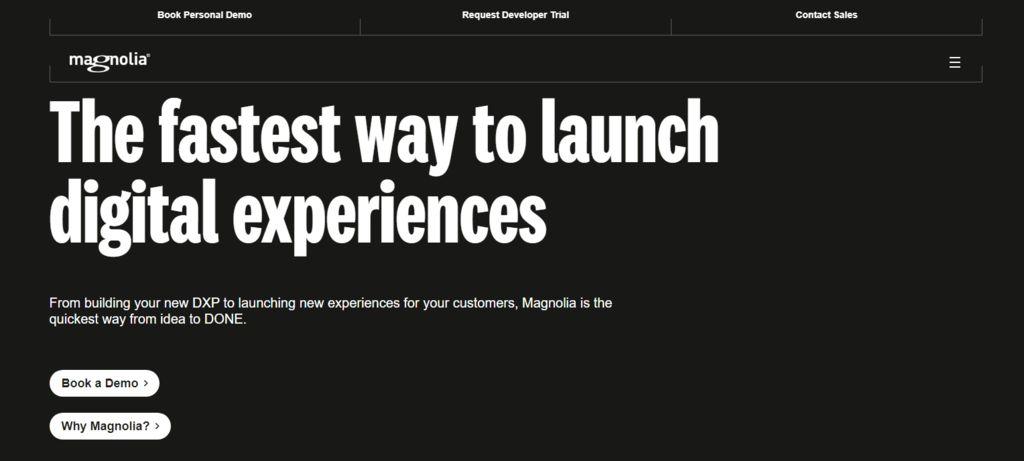Select Request Developer Trial in top bar

(515, 14)
